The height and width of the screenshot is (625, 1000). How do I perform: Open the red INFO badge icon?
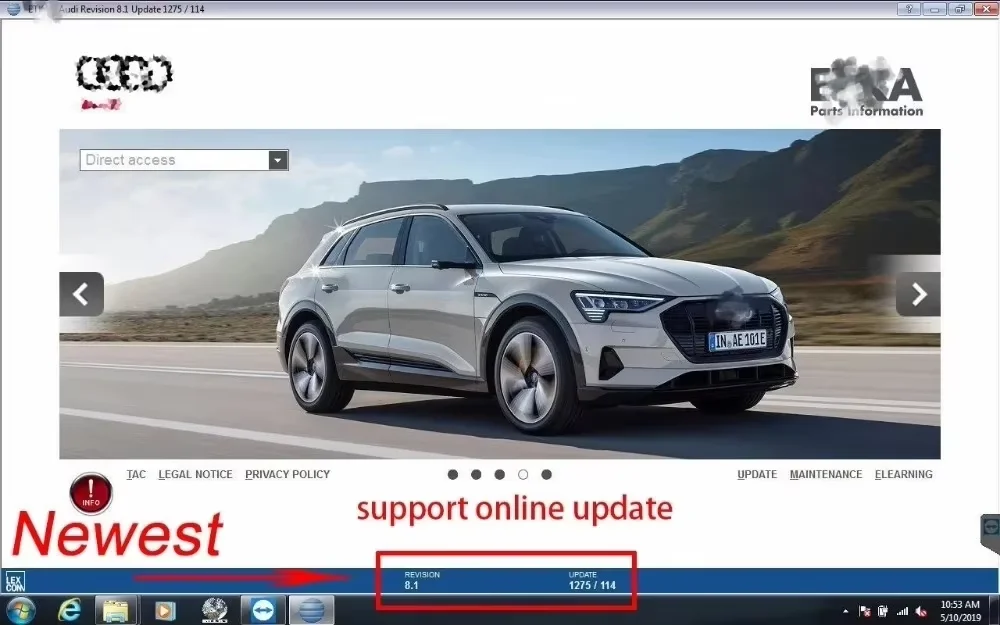pos(90,492)
